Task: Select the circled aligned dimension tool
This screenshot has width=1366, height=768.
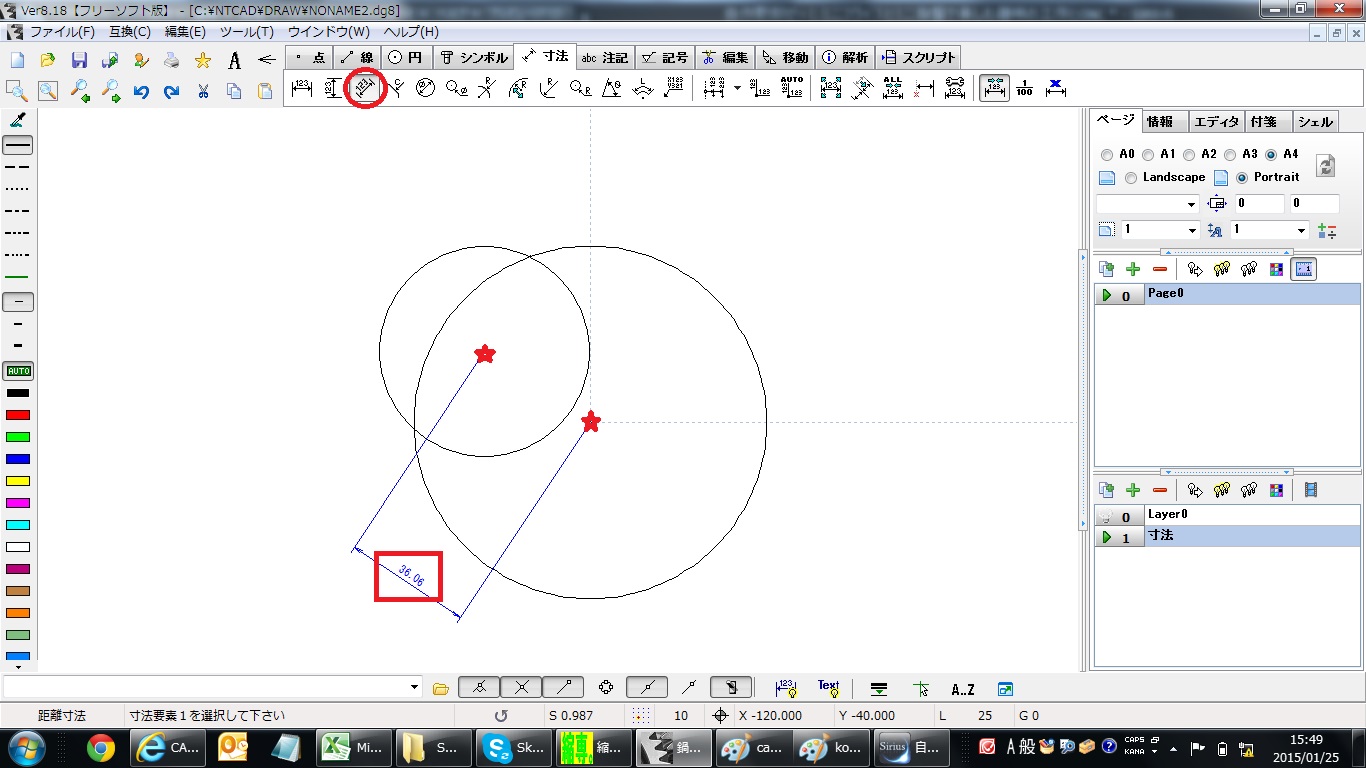Action: point(365,89)
